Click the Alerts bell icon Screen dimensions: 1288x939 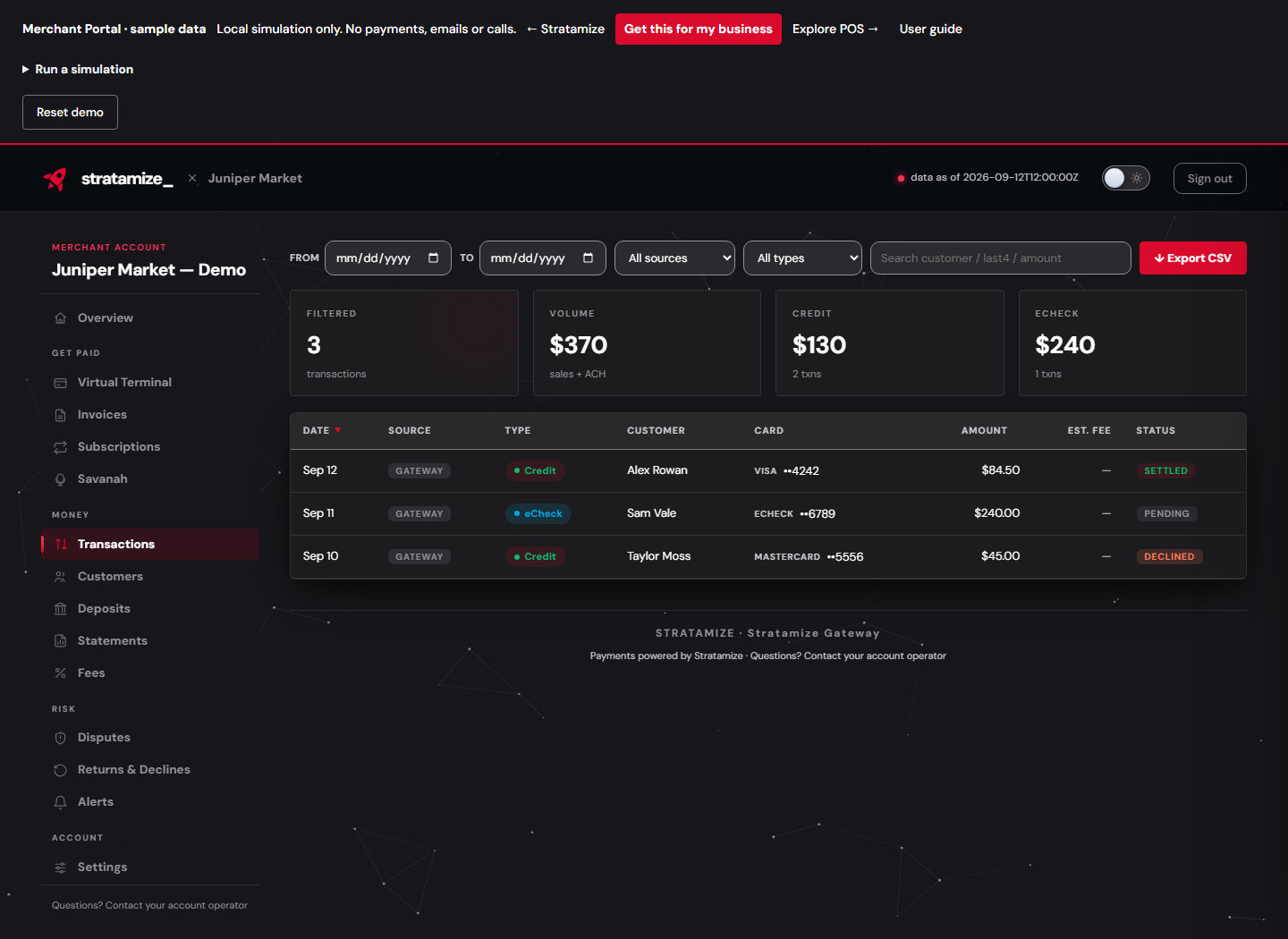pyautogui.click(x=61, y=802)
